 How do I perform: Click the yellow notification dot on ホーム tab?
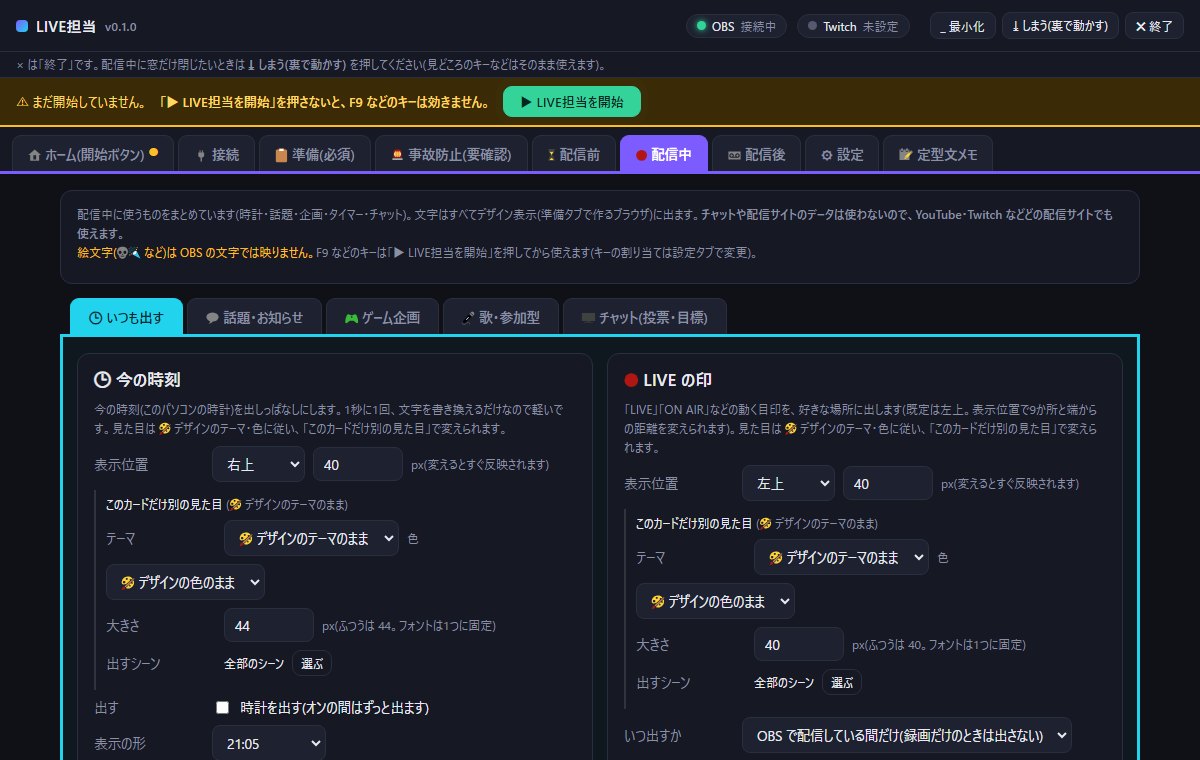(x=153, y=153)
